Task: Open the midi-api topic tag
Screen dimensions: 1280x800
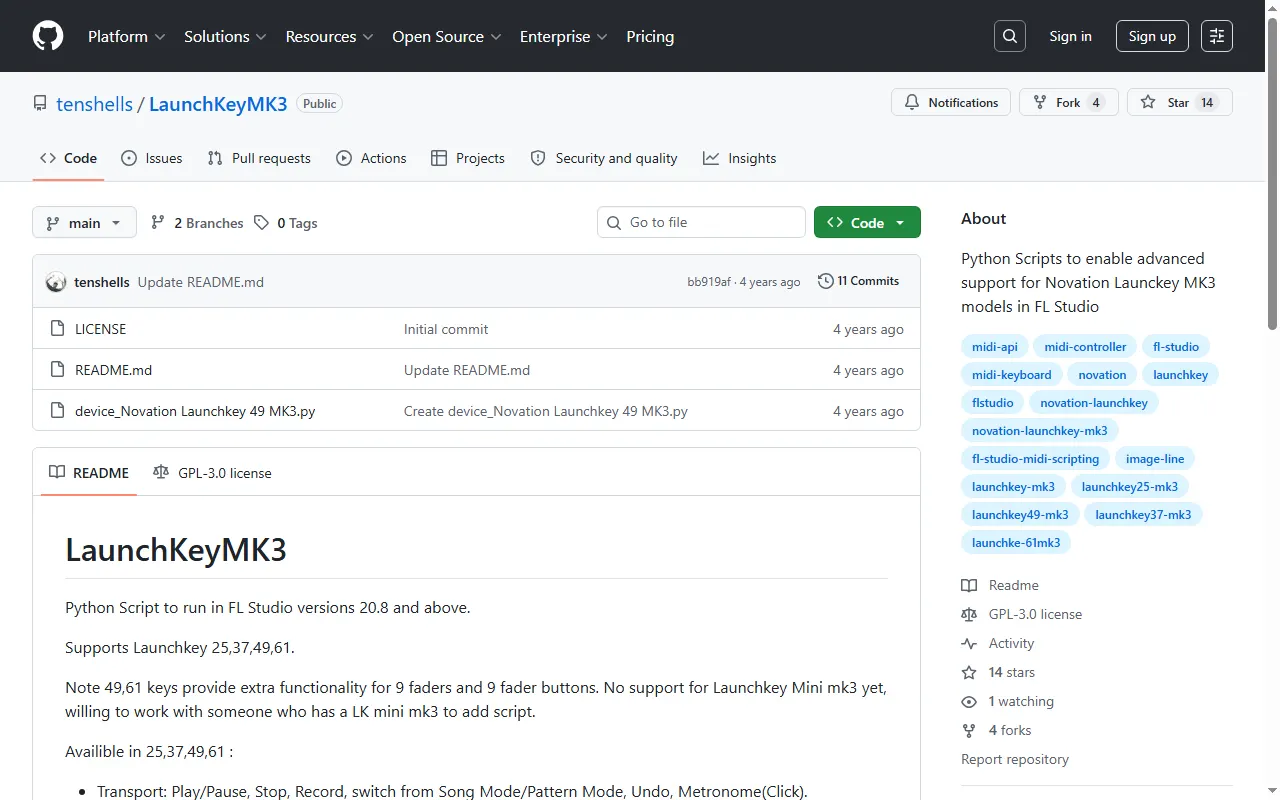Action: (995, 347)
